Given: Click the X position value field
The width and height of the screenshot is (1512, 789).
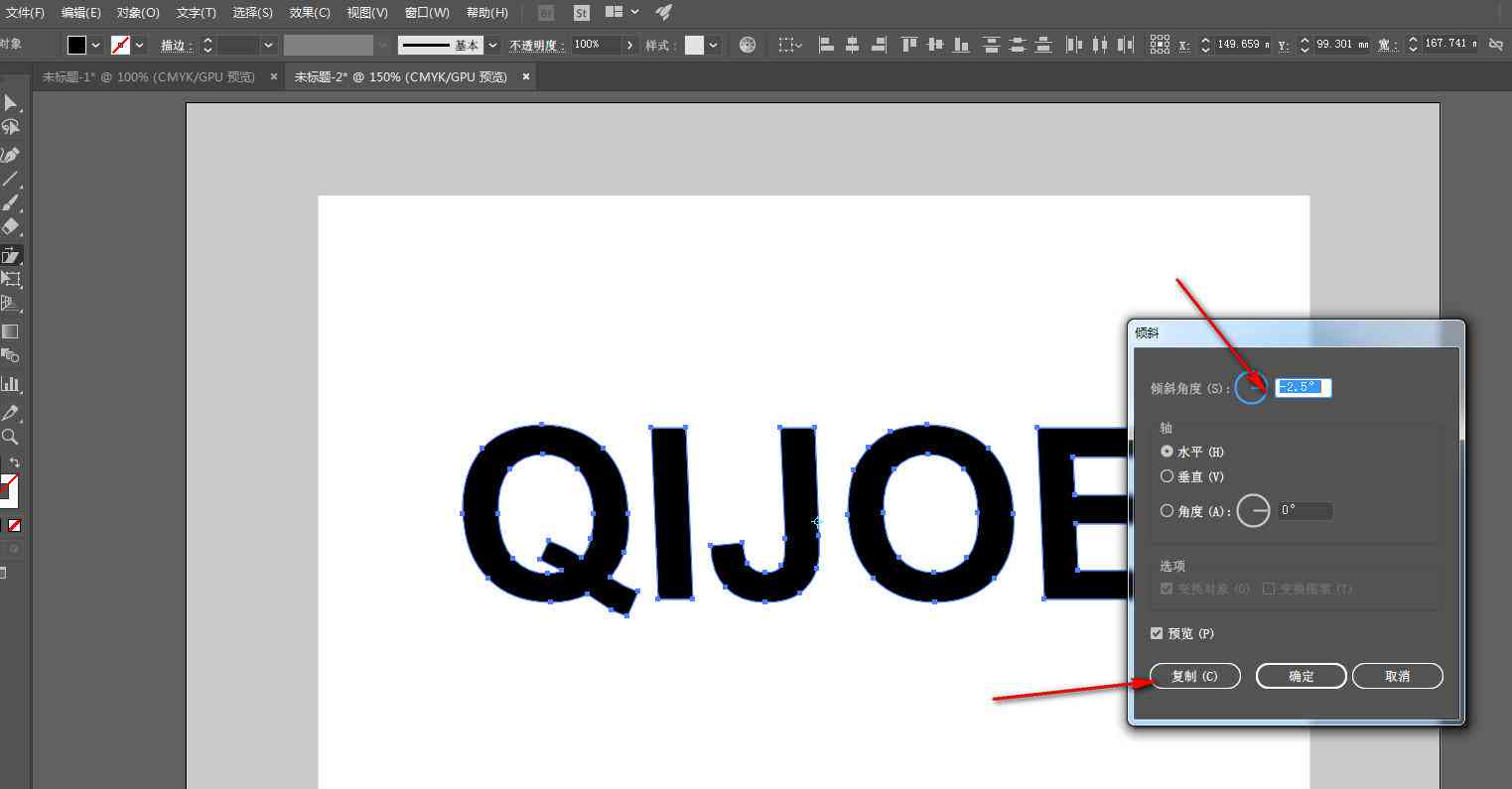Looking at the screenshot, I should [1243, 45].
